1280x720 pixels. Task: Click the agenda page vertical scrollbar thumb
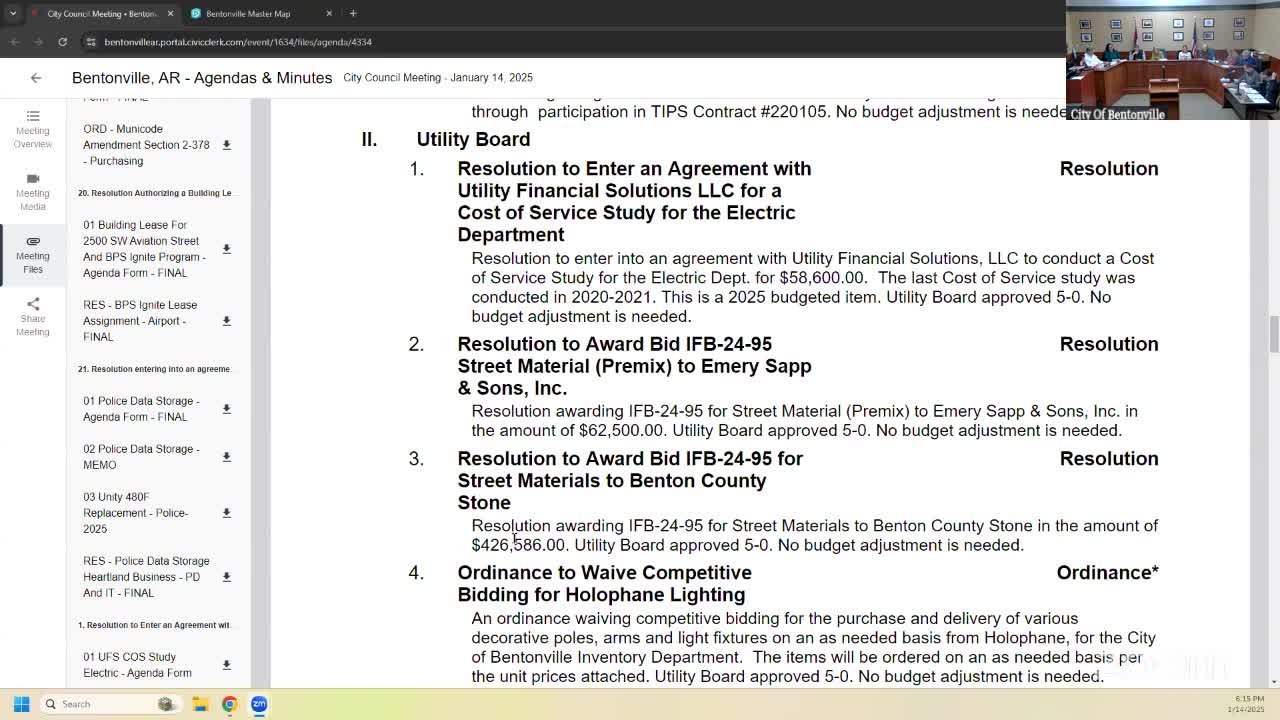pos(1273,334)
